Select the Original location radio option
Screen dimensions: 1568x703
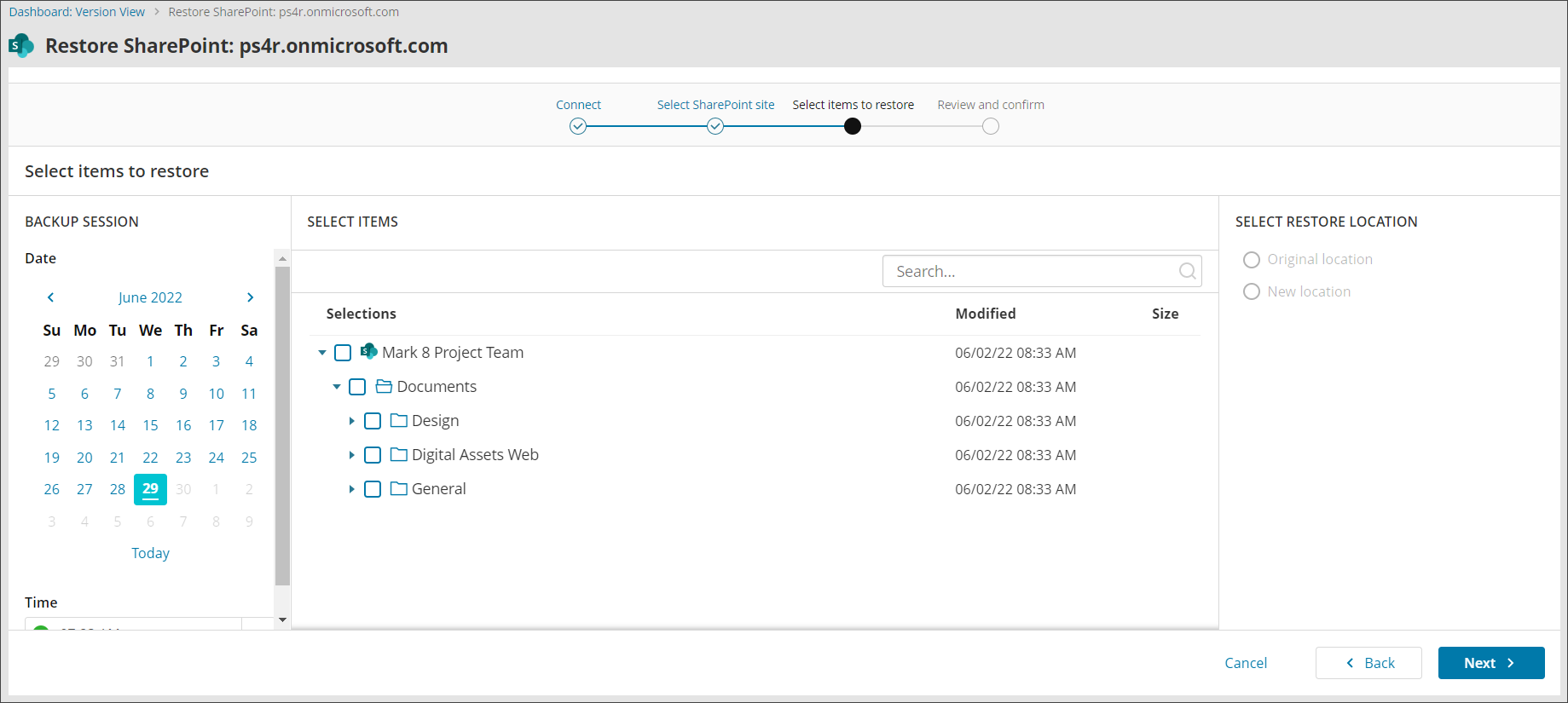1251,260
